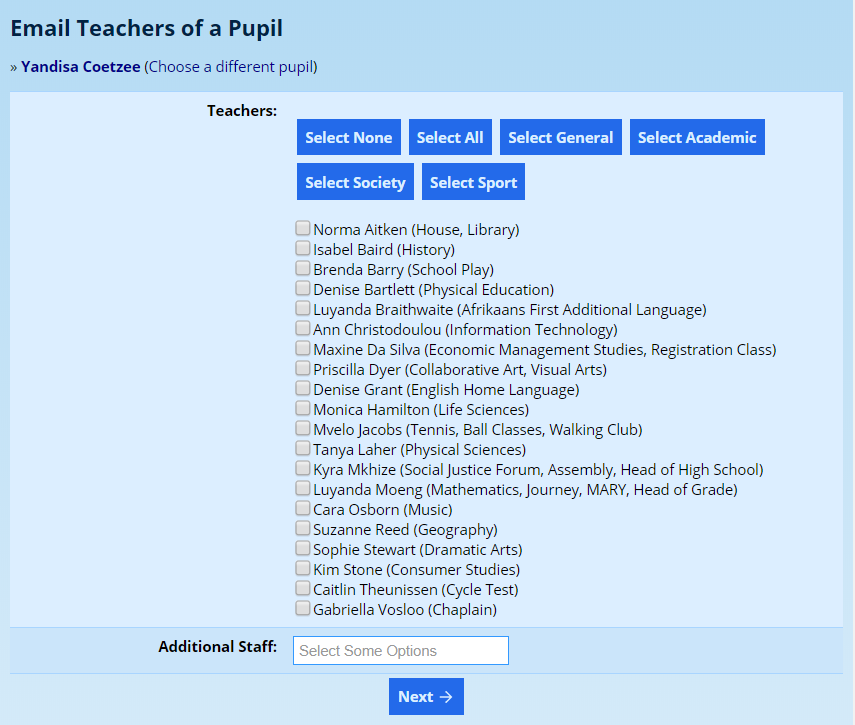Check the Cara Osborn Music checkbox
Screen dimensions: 855x725
tap(303, 509)
